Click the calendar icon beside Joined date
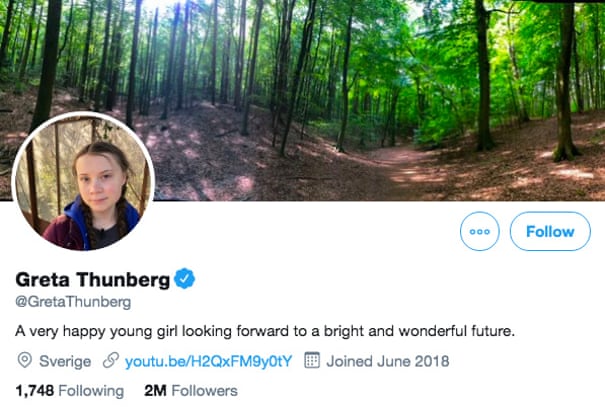This screenshot has width=605, height=407. (311, 361)
